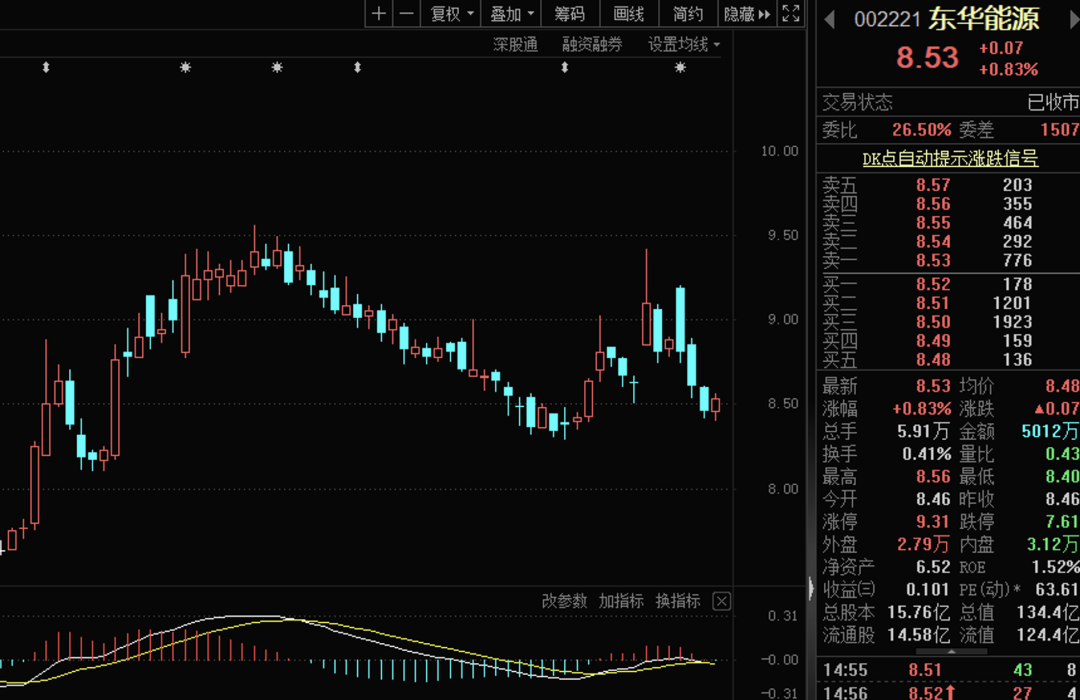
Task: Zoom out chart with minus icon
Action: point(407,14)
